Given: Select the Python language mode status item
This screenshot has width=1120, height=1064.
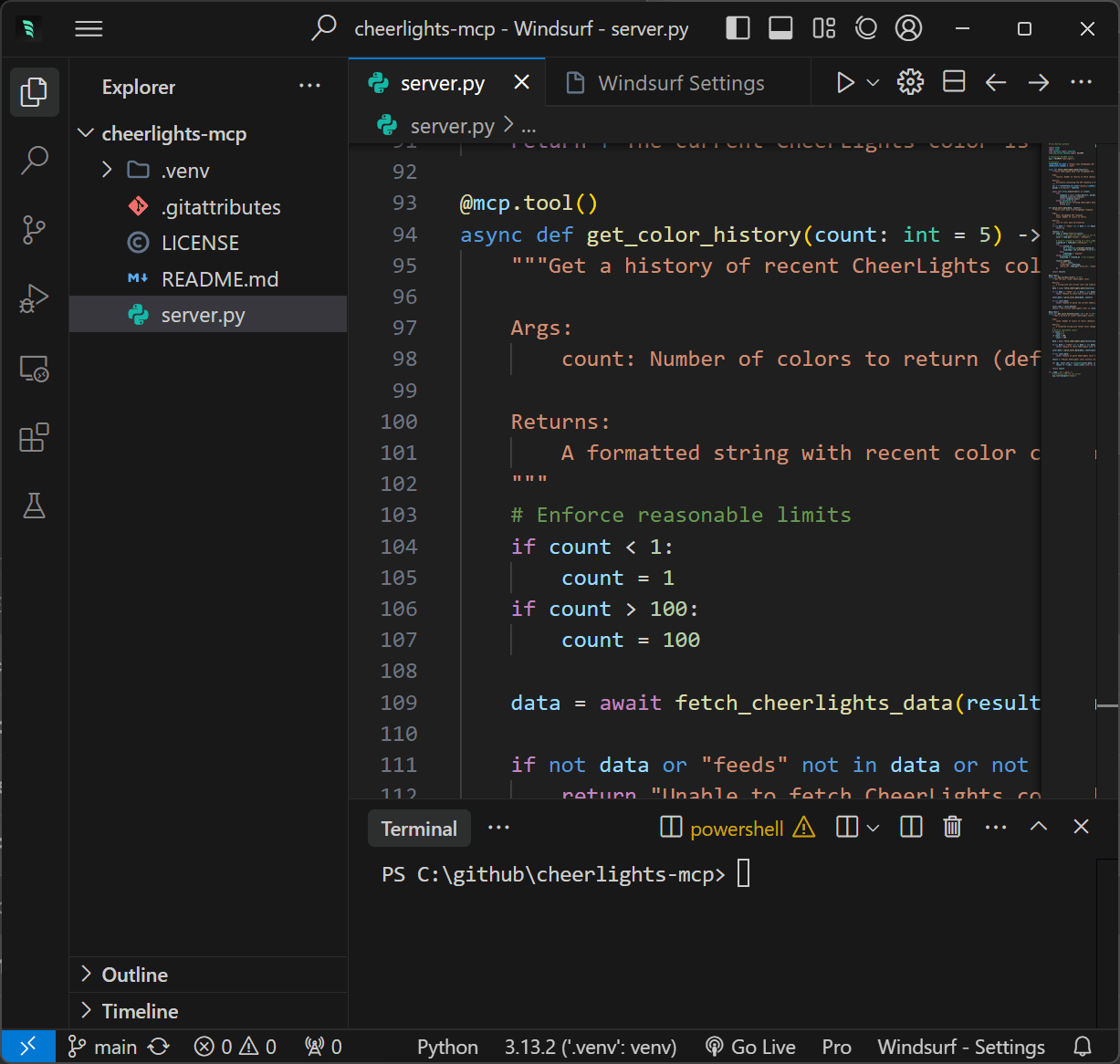Looking at the screenshot, I should pos(447,1047).
